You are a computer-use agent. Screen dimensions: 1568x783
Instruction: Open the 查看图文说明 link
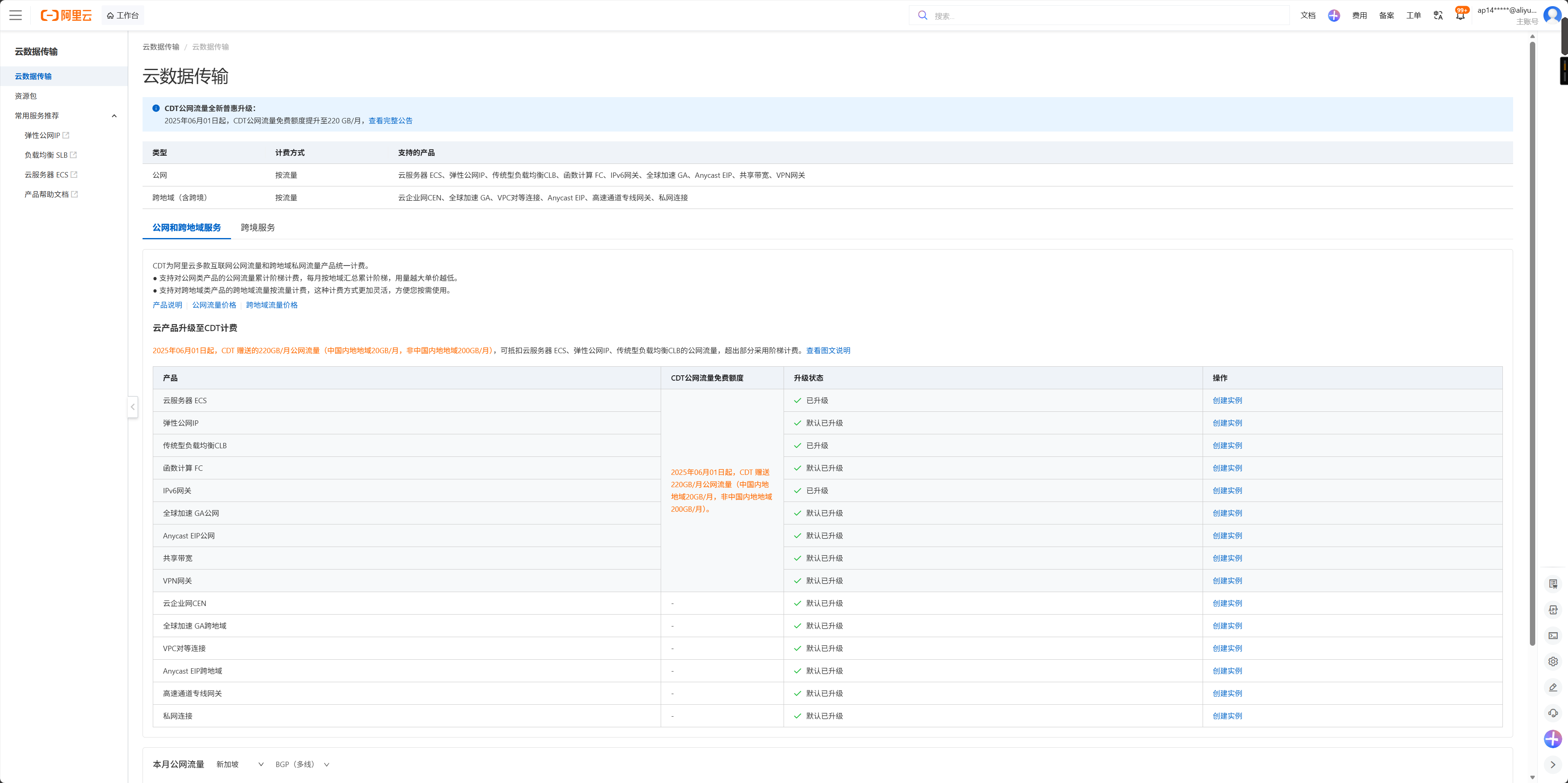828,350
